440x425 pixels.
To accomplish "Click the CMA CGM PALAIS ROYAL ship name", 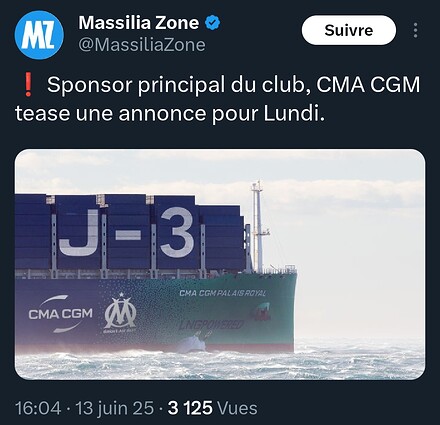I will (223, 293).
